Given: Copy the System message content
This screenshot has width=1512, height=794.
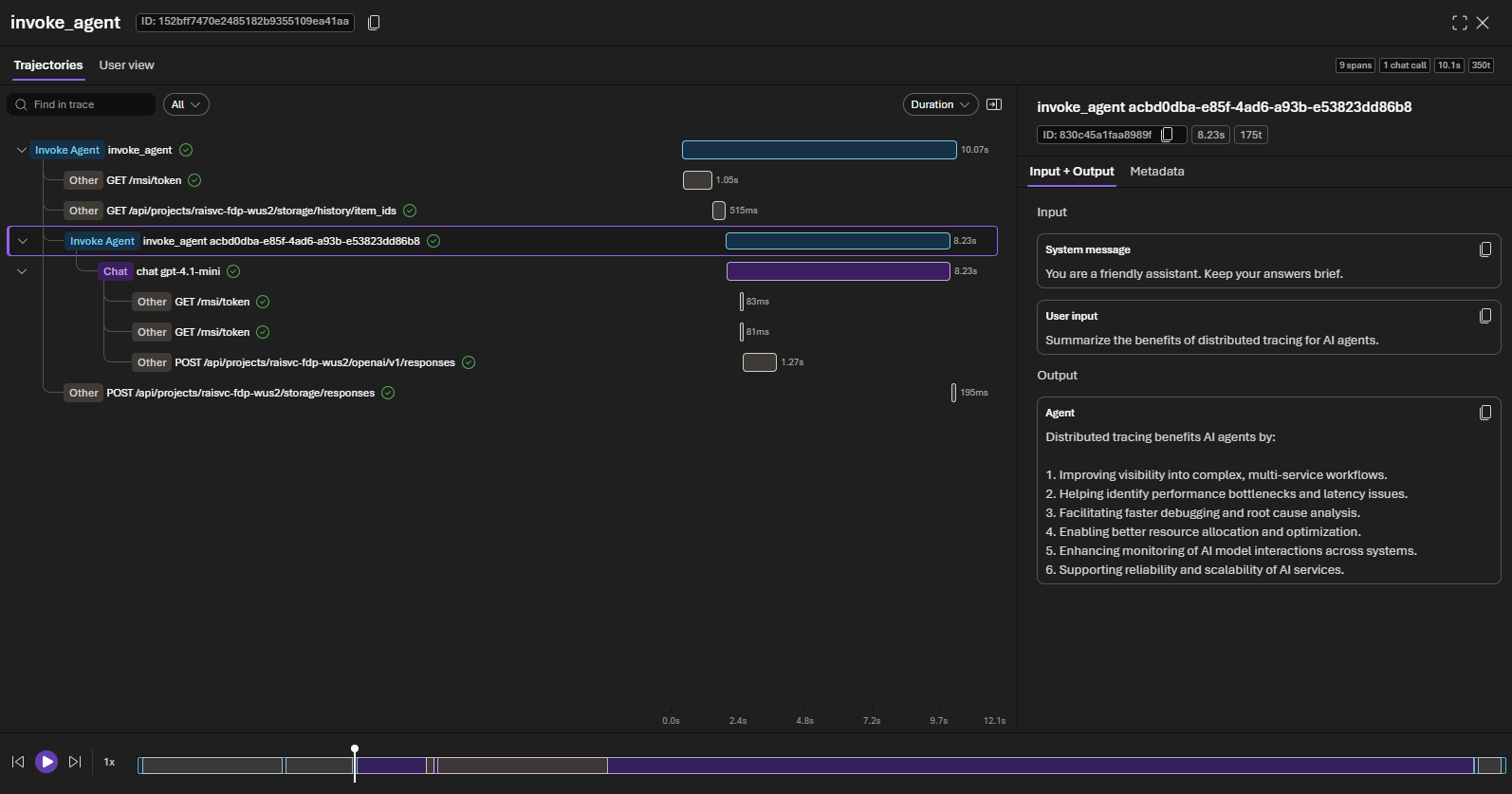Looking at the screenshot, I should coord(1485,249).
